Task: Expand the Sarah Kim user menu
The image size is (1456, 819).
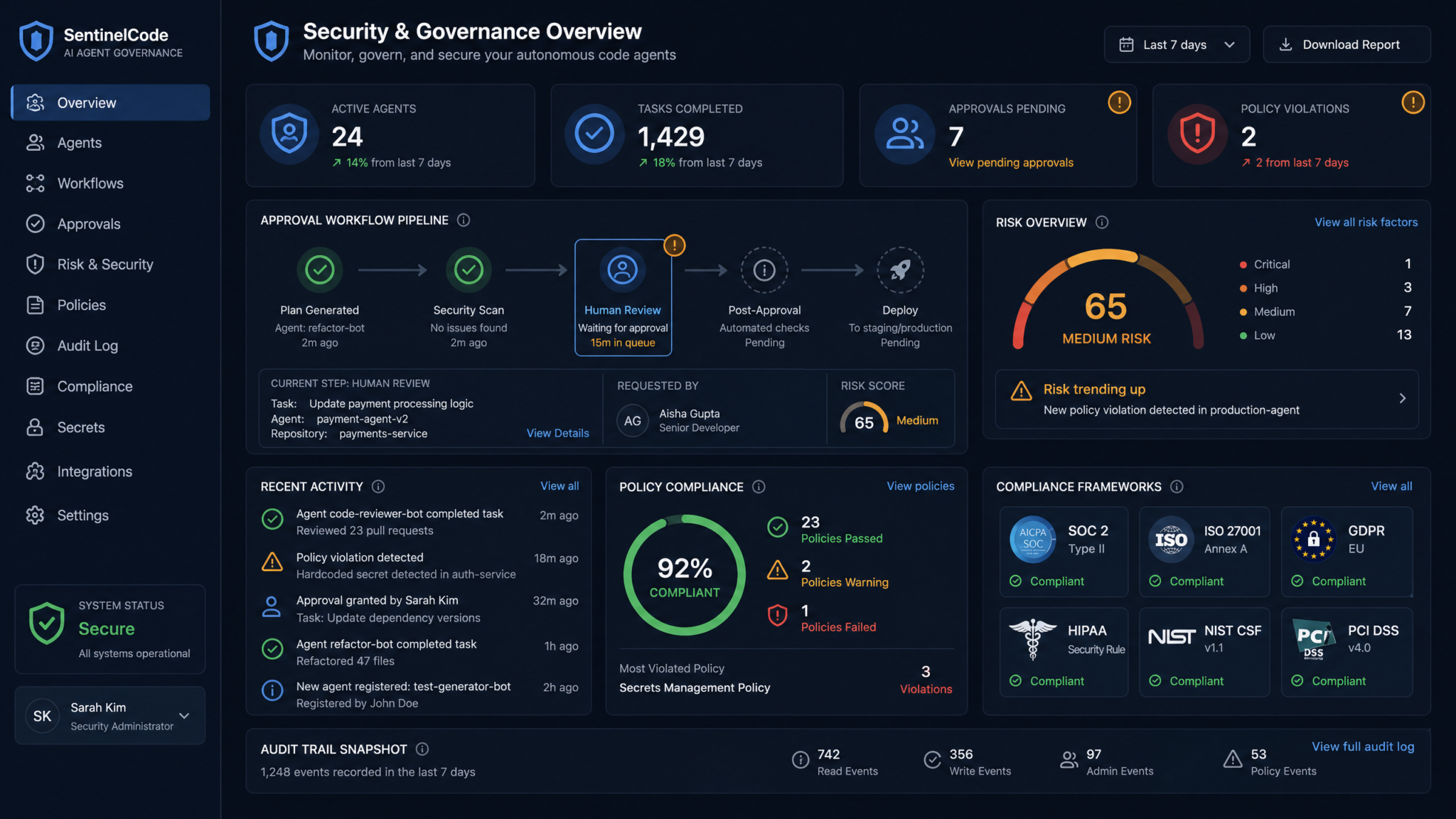Action: (x=184, y=716)
